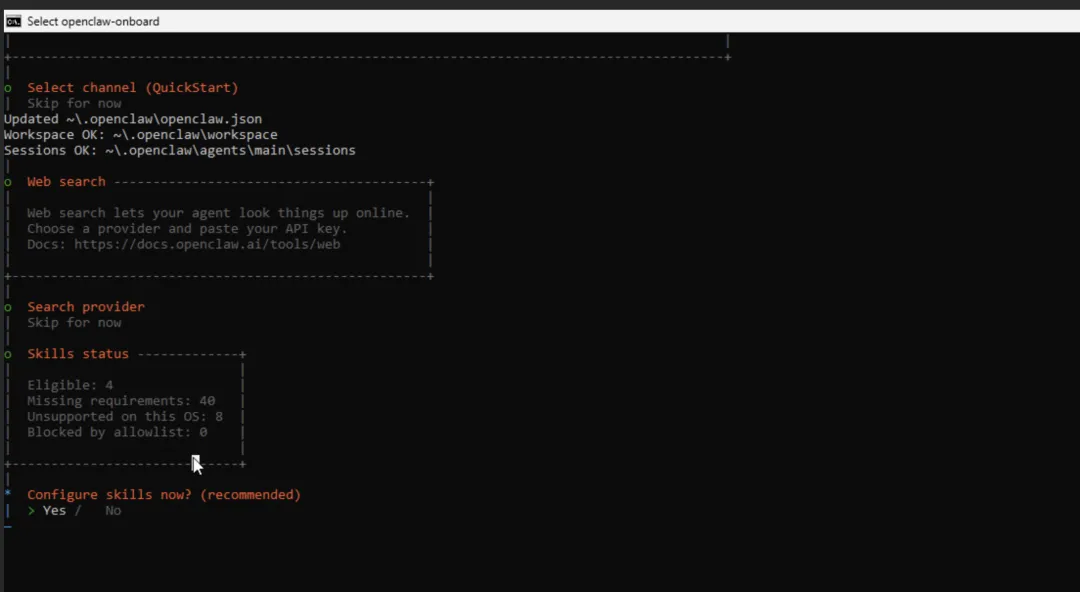Click the 'Workspace OK' line
Viewport: 1080px width, 592px height.
[141, 134]
